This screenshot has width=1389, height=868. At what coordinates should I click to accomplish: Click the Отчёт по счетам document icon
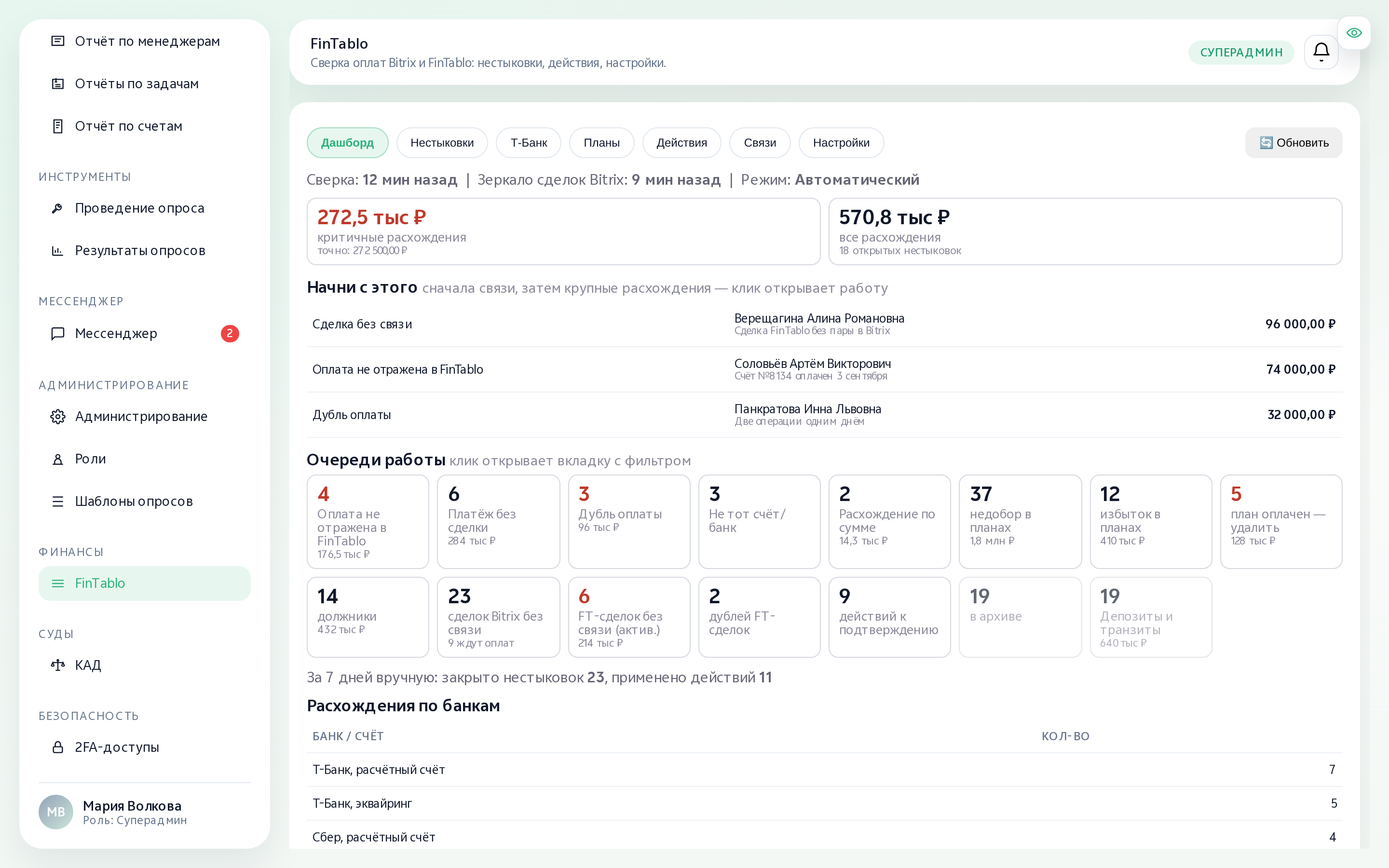coord(57,126)
